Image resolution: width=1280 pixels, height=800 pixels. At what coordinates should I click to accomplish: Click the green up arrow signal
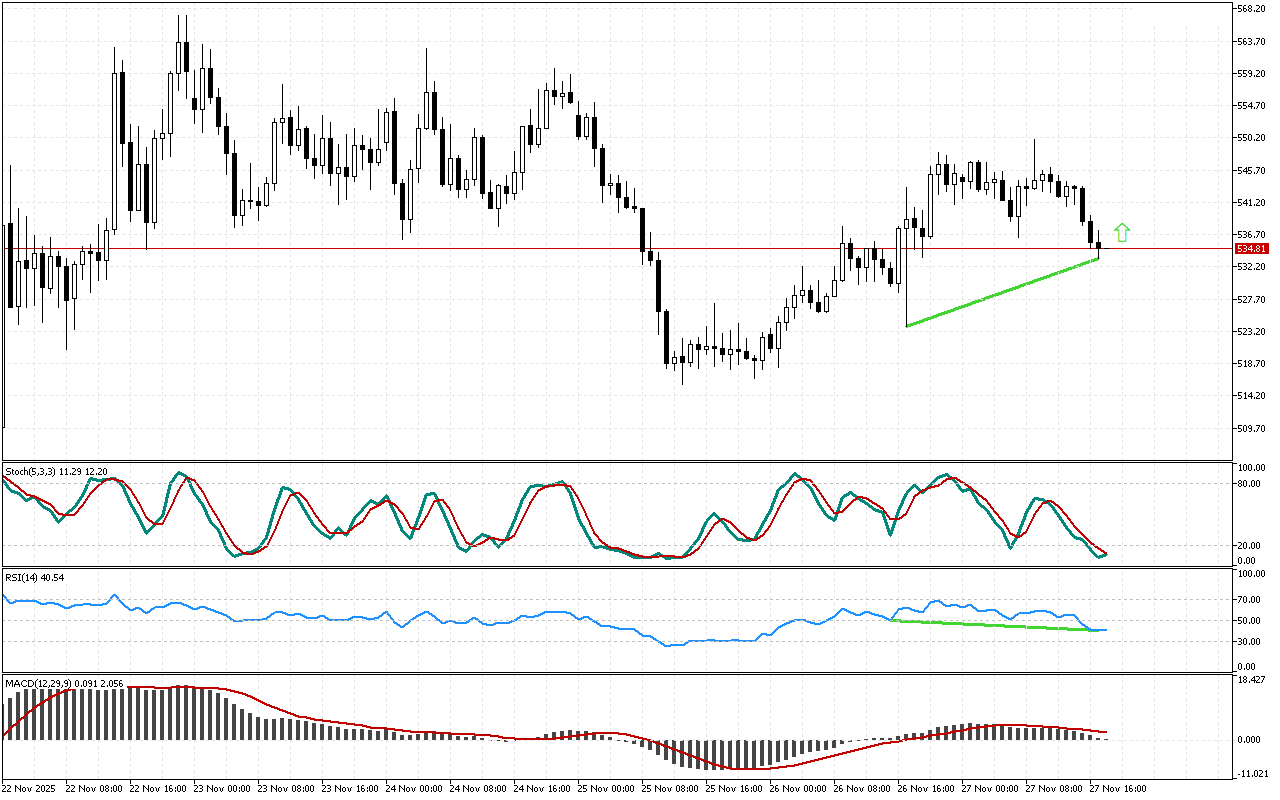pyautogui.click(x=1122, y=233)
